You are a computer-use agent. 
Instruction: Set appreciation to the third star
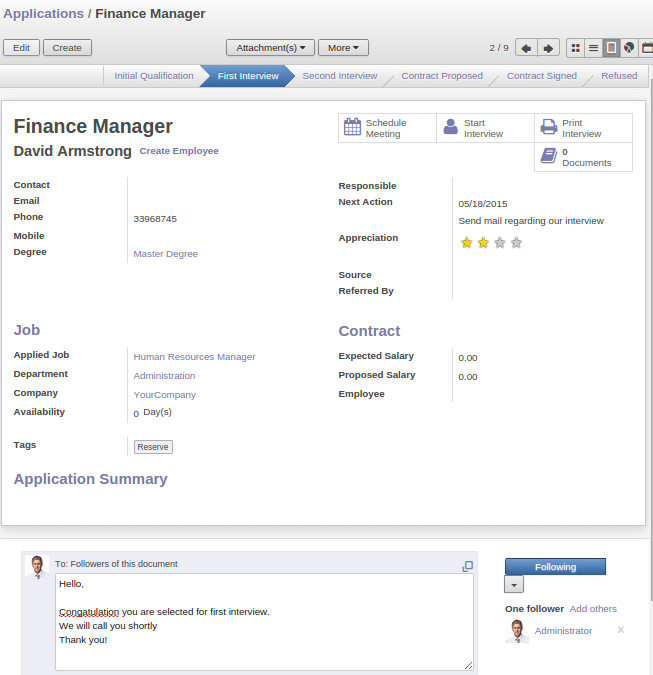(x=500, y=242)
